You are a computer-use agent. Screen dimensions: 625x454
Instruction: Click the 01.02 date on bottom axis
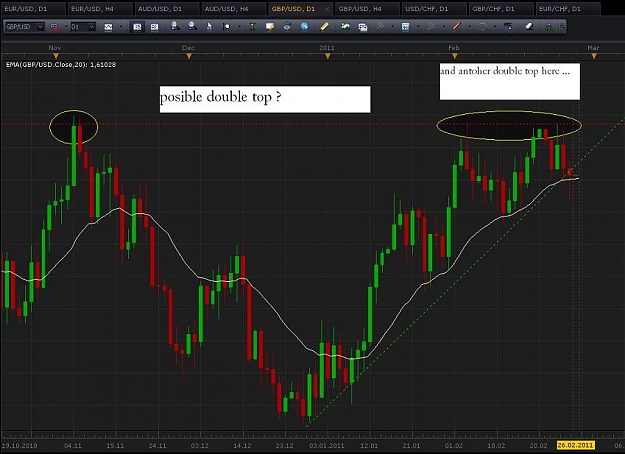[454, 446]
